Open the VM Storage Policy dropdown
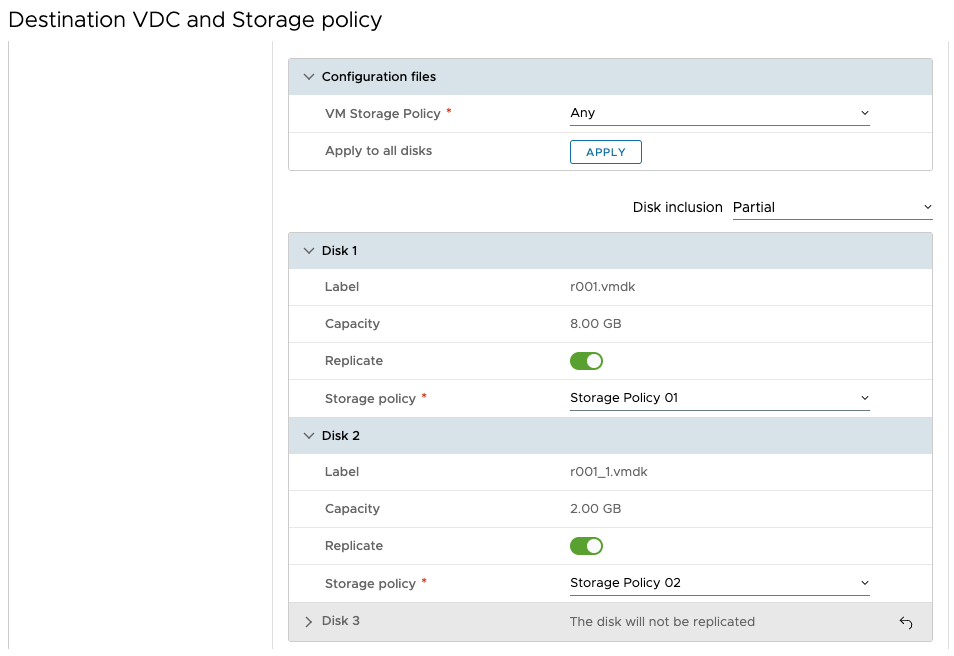This screenshot has width=954, height=656. pos(719,114)
